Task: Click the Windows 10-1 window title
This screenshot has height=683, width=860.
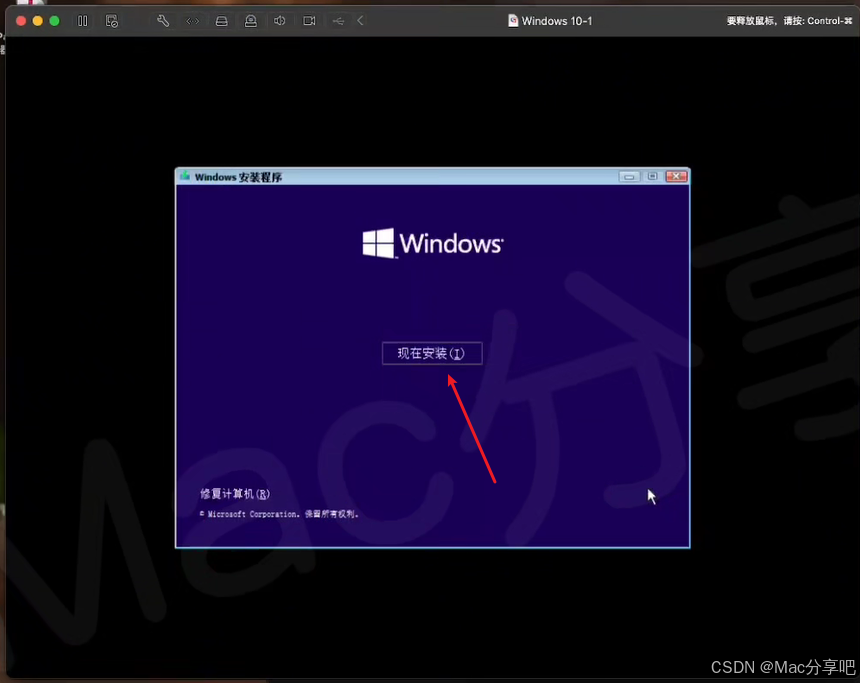Action: tap(557, 21)
